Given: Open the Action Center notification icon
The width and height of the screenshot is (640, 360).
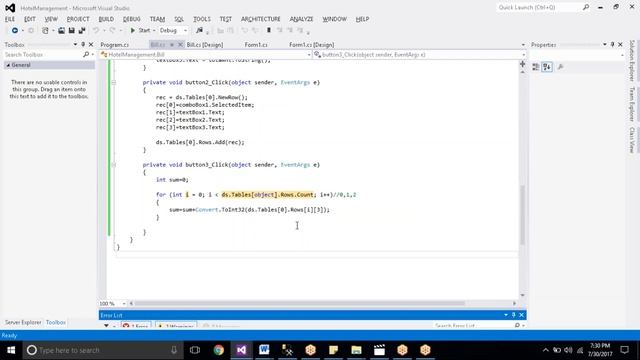Looking at the screenshot, I should point(624,350).
